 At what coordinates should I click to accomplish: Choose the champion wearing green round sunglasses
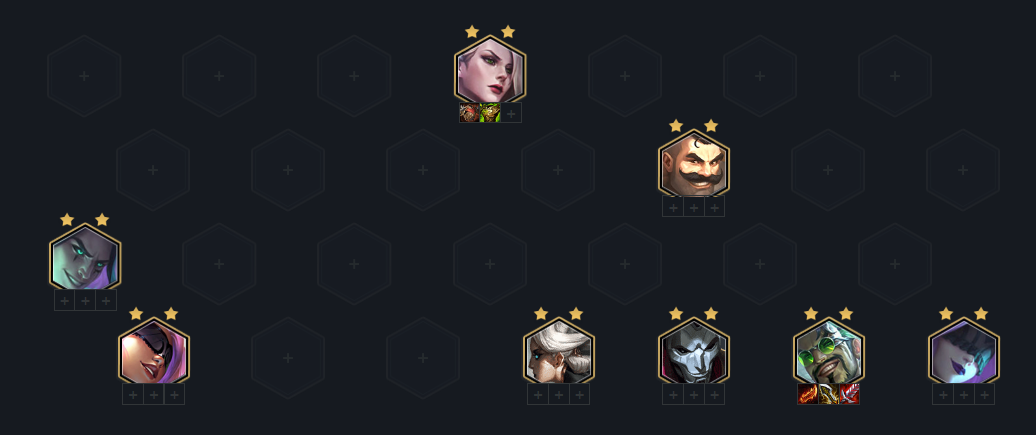point(829,352)
